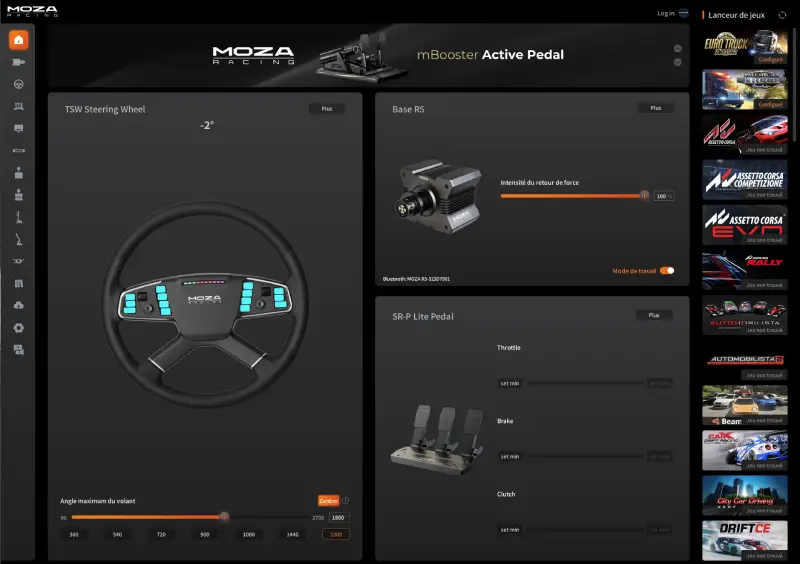
Task: Click the TSW steering wheel image
Action: point(205,305)
